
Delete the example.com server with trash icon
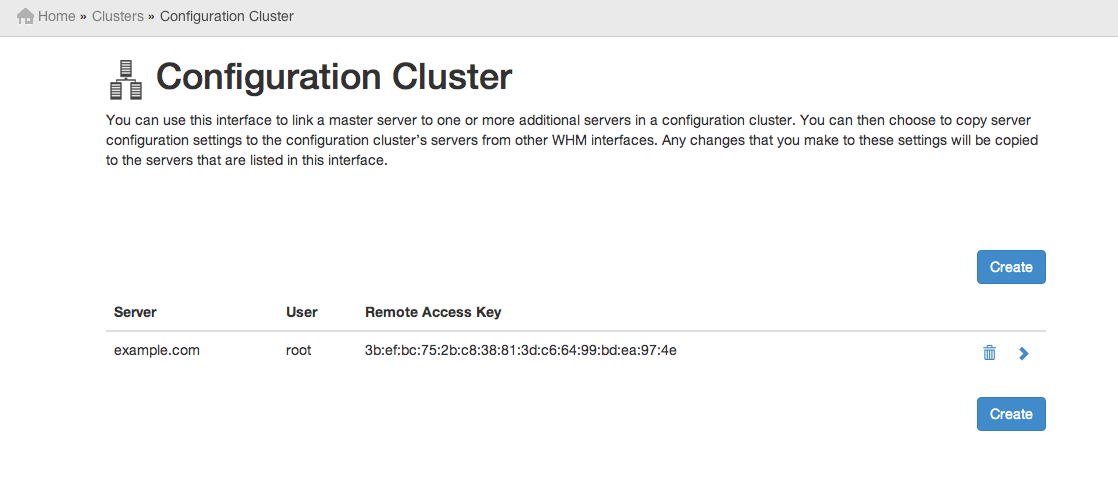point(989,352)
